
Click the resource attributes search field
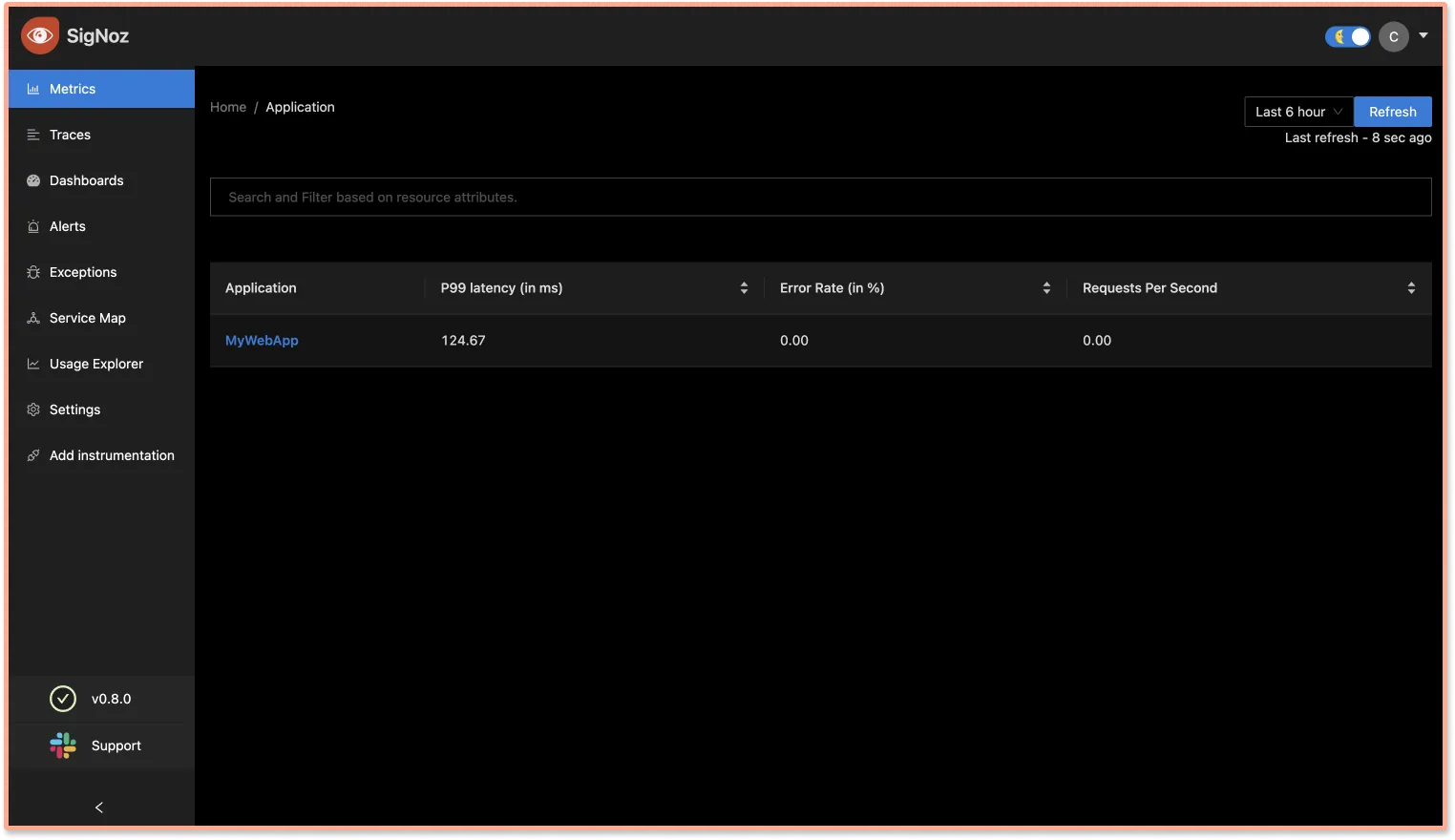pos(821,197)
